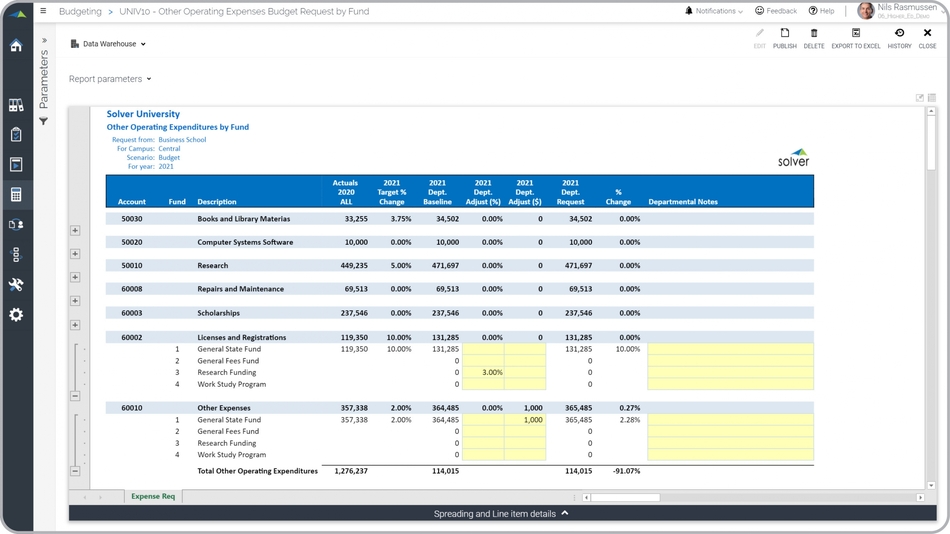This screenshot has width=950, height=534.
Task: Open the settings gear in sidebar
Action: coord(16,315)
